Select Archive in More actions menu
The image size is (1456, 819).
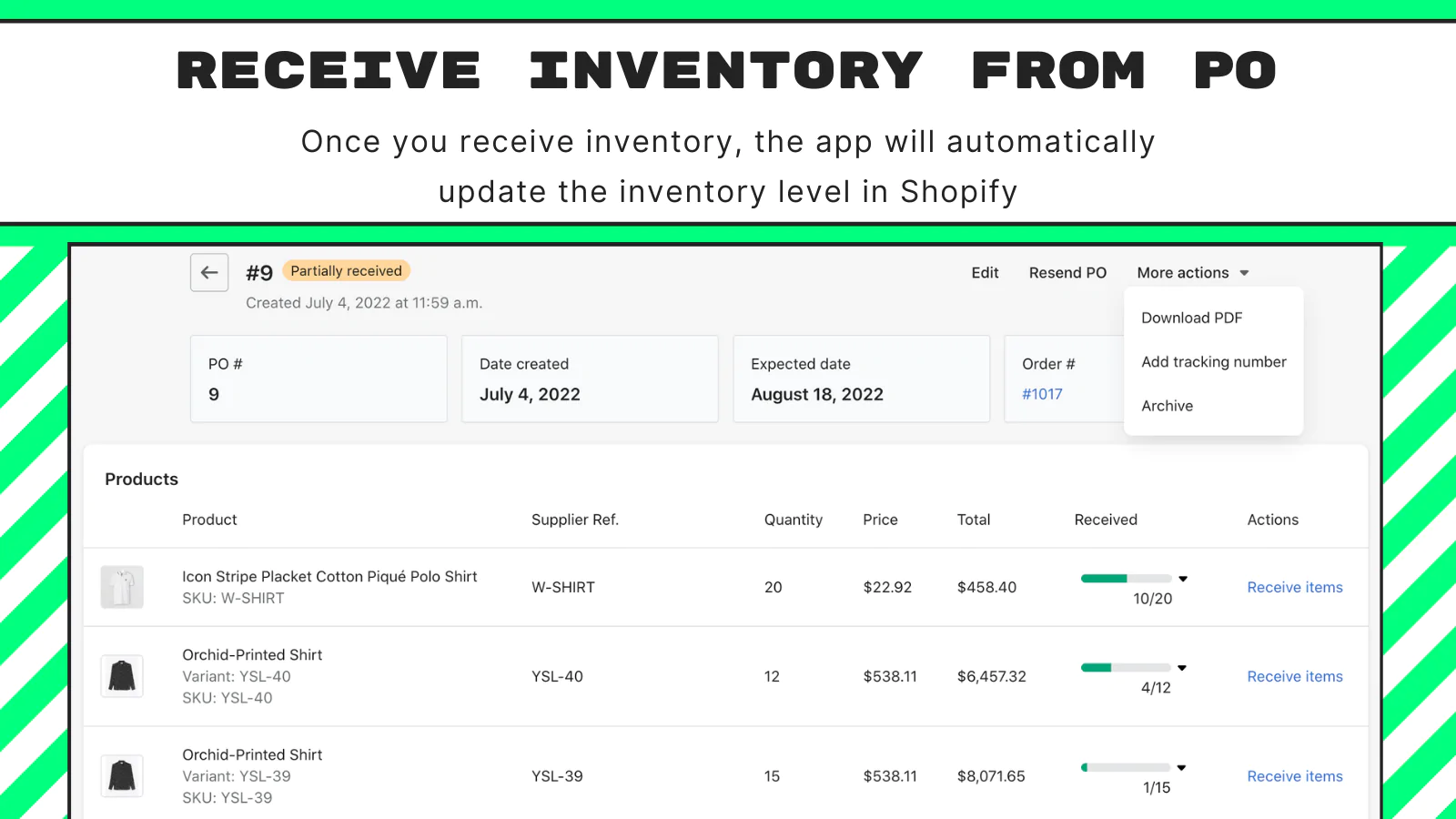click(x=1167, y=406)
